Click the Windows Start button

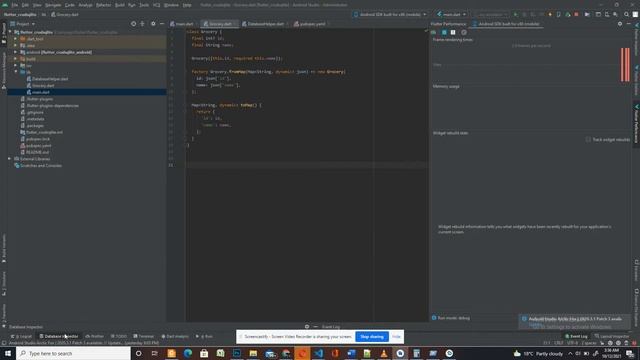click(8, 353)
